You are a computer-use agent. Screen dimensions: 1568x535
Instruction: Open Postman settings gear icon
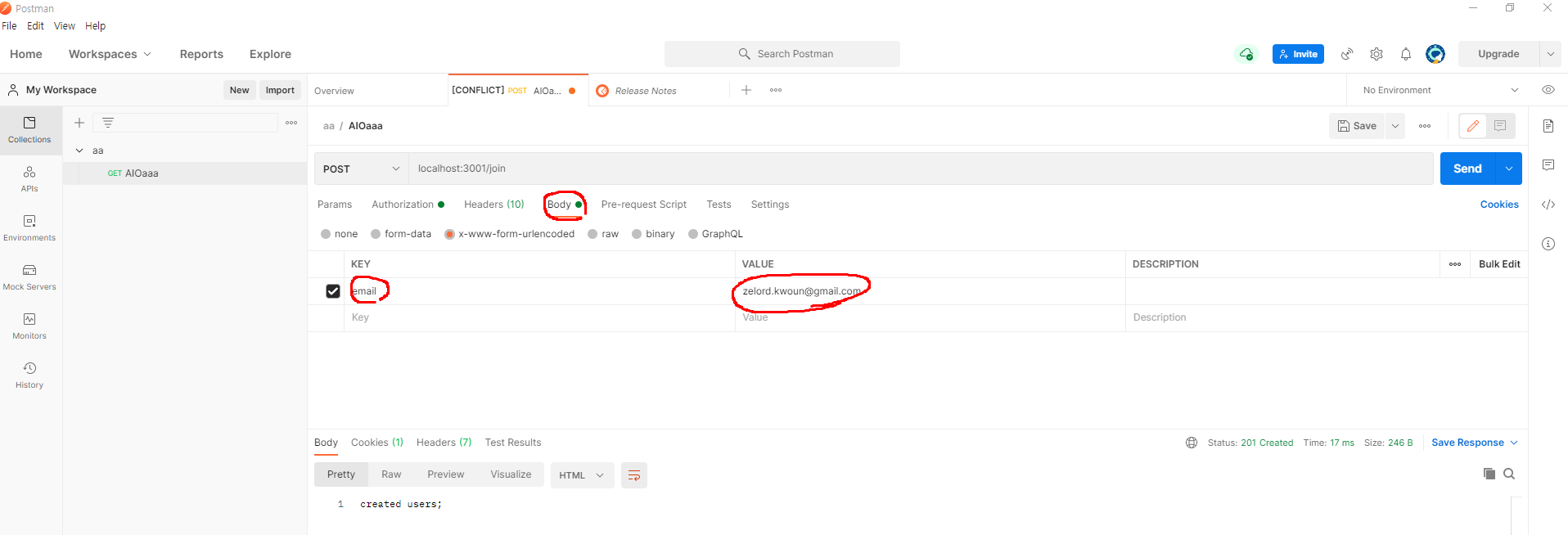[x=1377, y=54]
